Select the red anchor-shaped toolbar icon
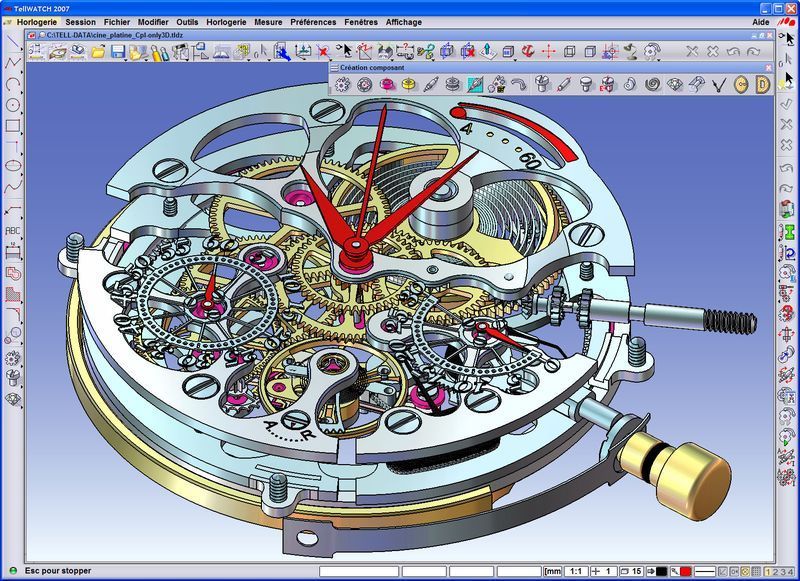 [x=528, y=51]
